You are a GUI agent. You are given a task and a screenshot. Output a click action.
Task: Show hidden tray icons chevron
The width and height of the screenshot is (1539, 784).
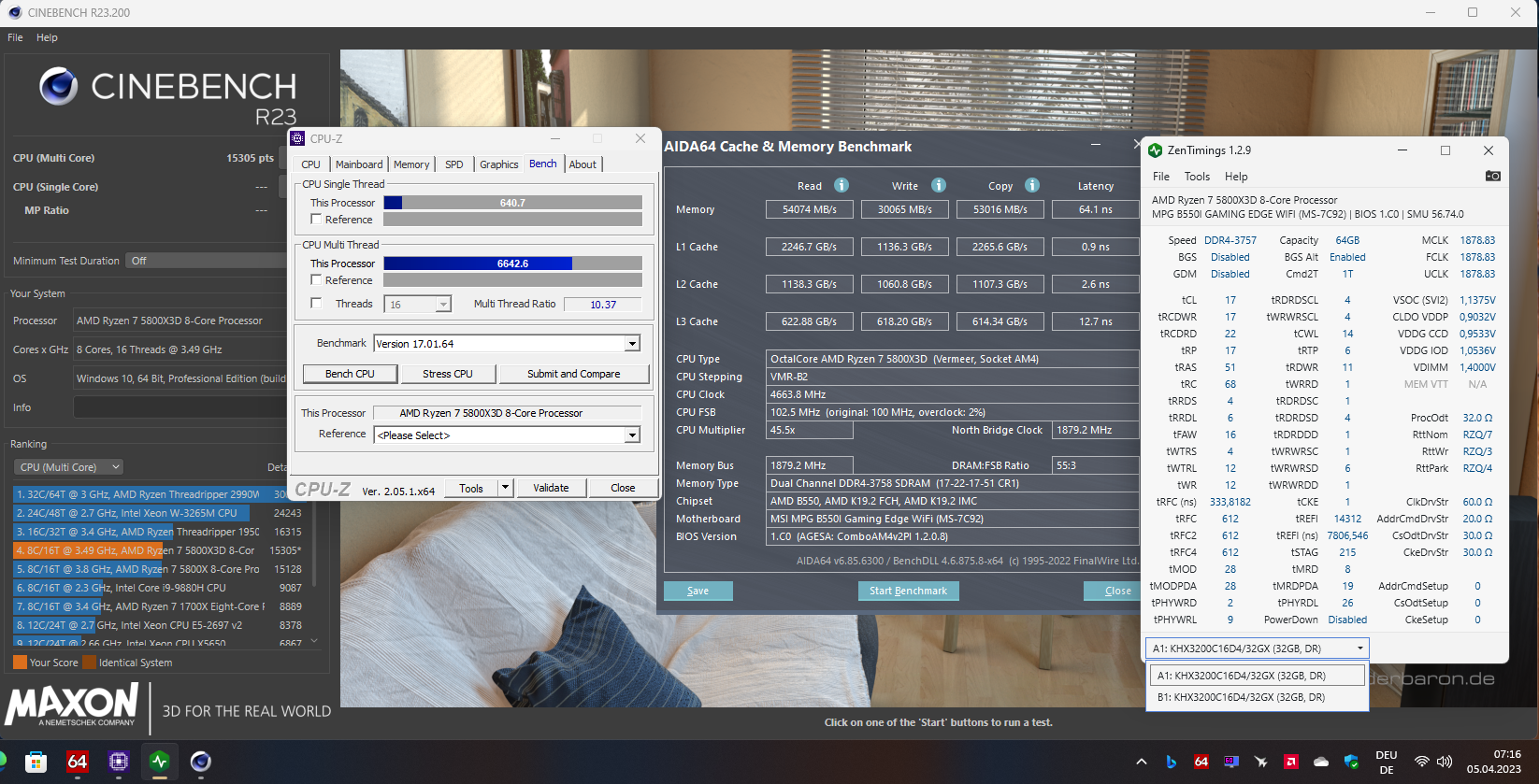pyautogui.click(x=1142, y=762)
